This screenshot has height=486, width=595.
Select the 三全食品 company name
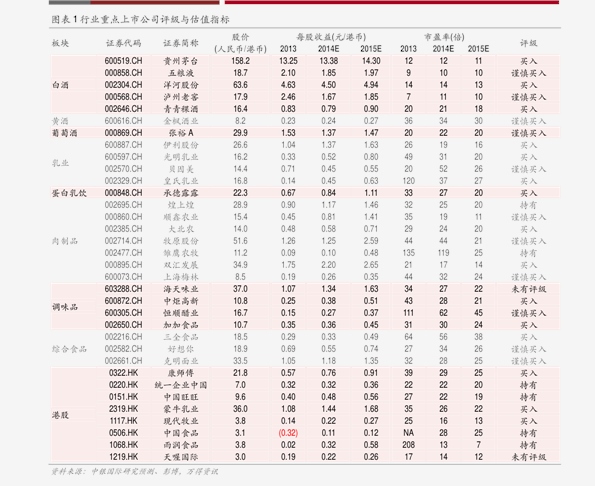point(181,337)
